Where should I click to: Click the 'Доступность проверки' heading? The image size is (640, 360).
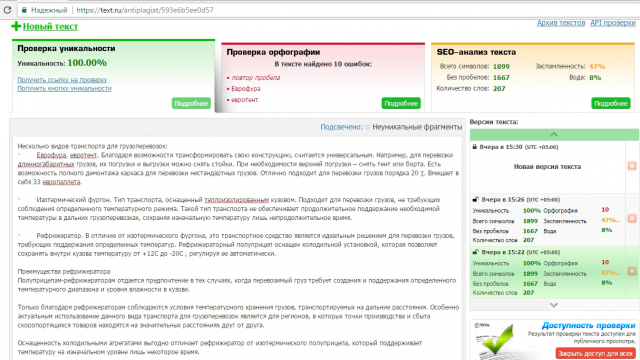(588, 325)
